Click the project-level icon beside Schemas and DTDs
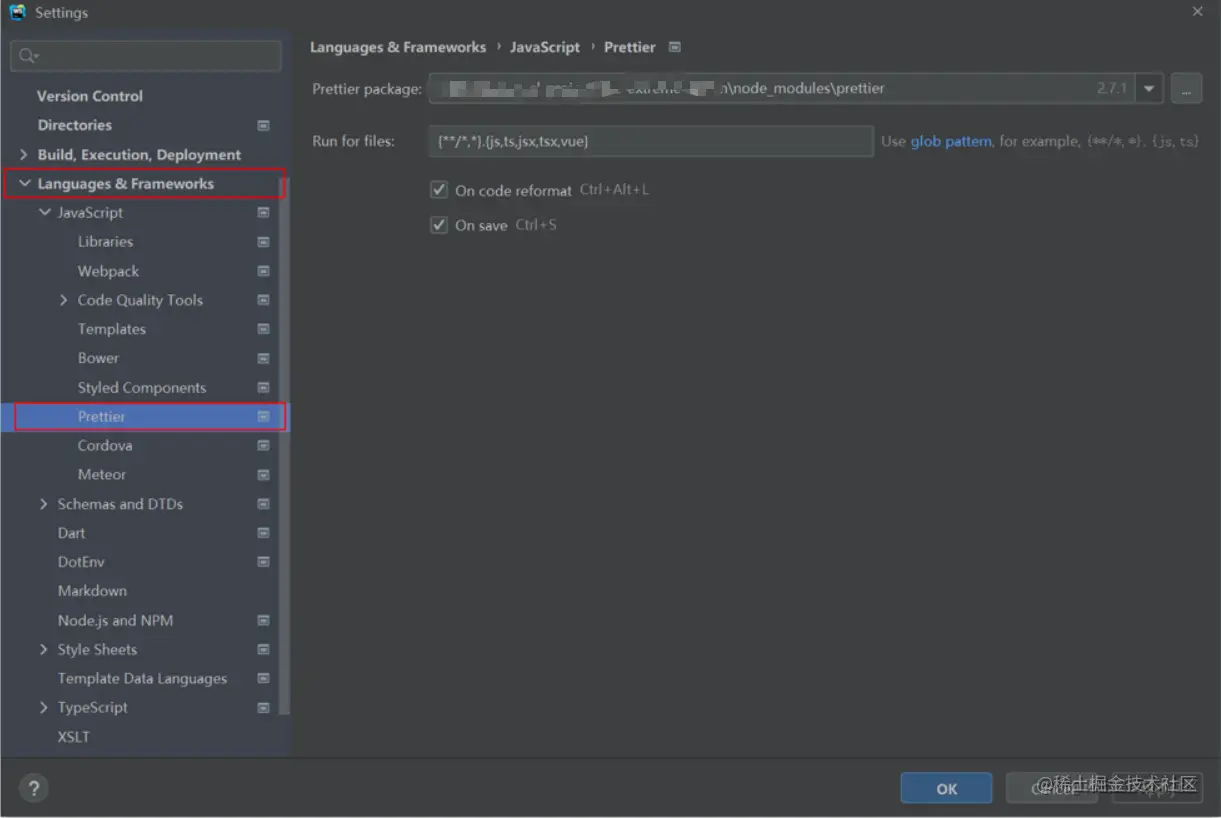The image size is (1221, 818). [263, 504]
